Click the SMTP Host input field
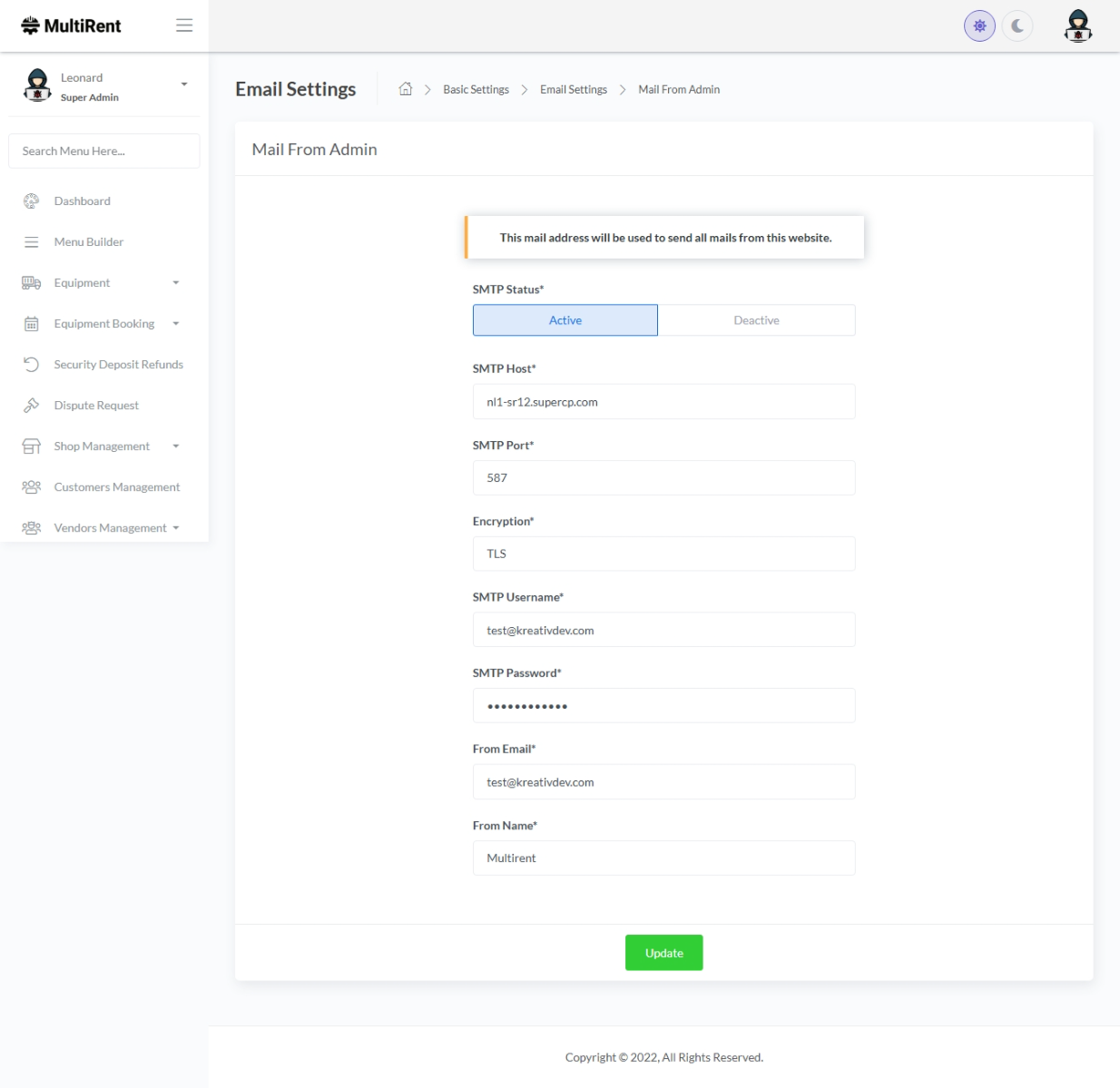 click(663, 402)
